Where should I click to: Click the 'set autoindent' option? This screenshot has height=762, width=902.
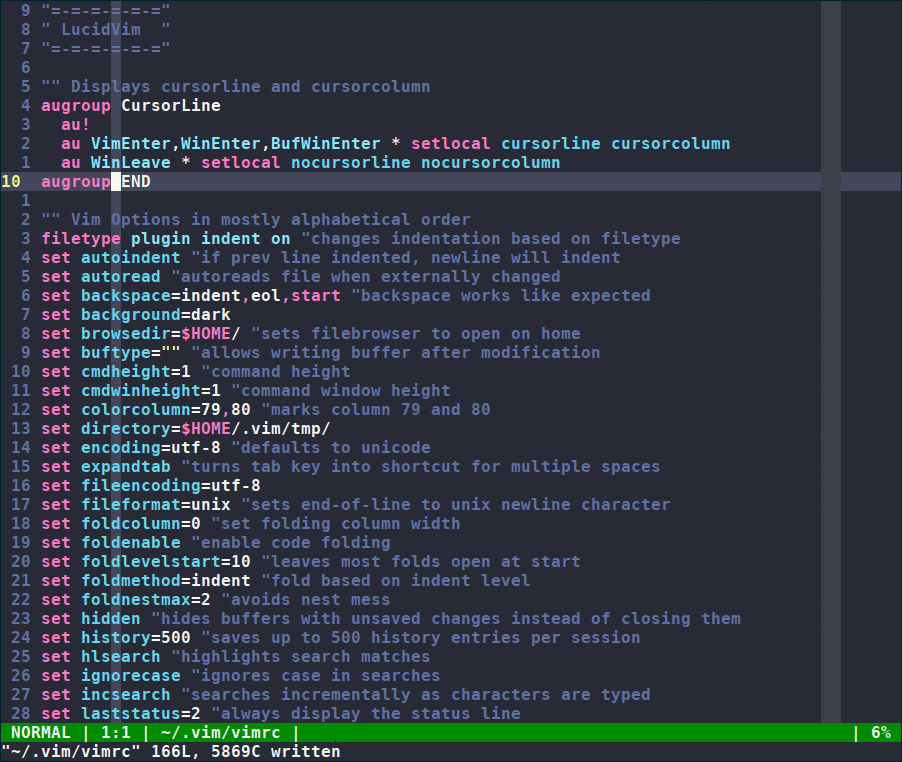coord(110,257)
